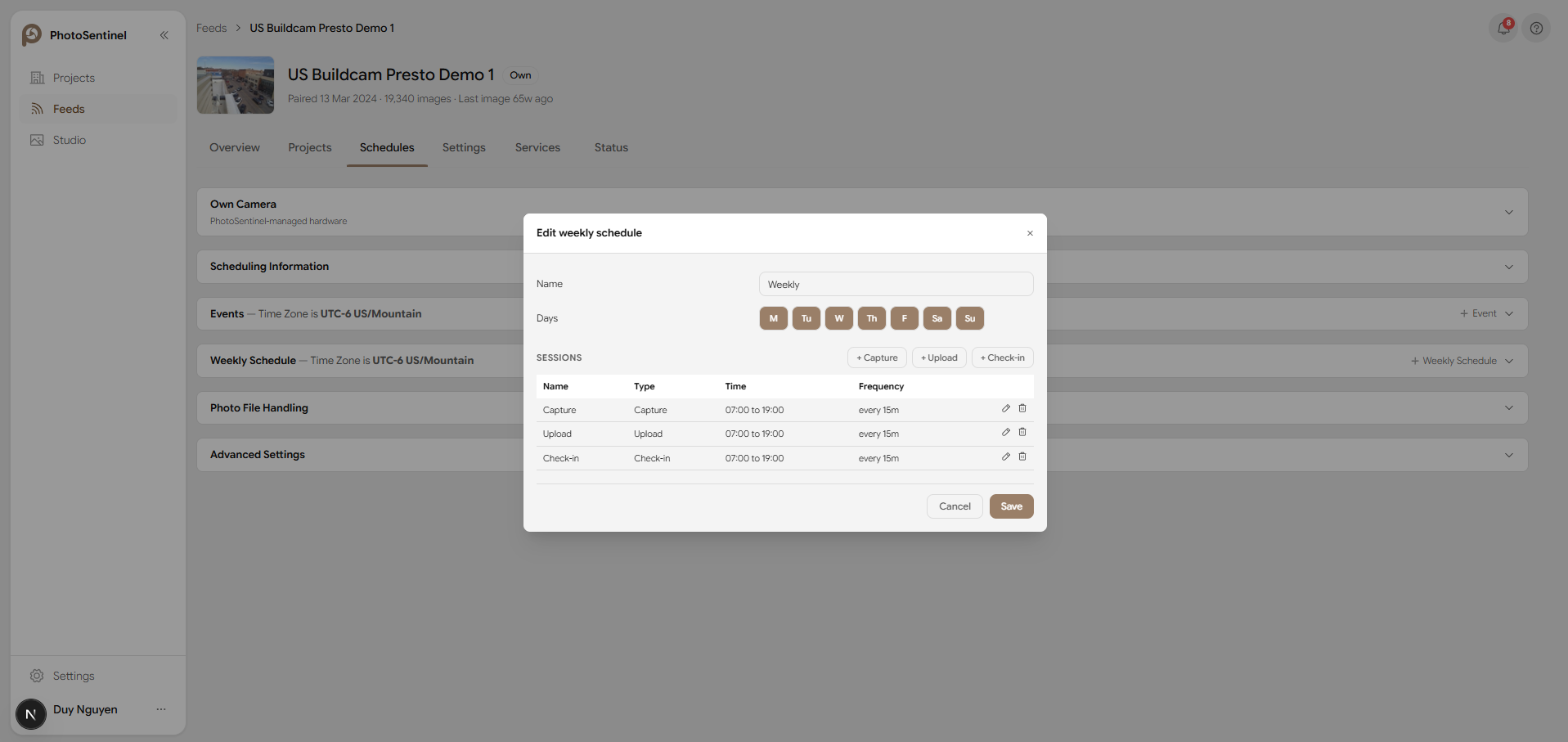Open Settings at the sidebar bottom
The height and width of the screenshot is (742, 1568).
[97, 676]
